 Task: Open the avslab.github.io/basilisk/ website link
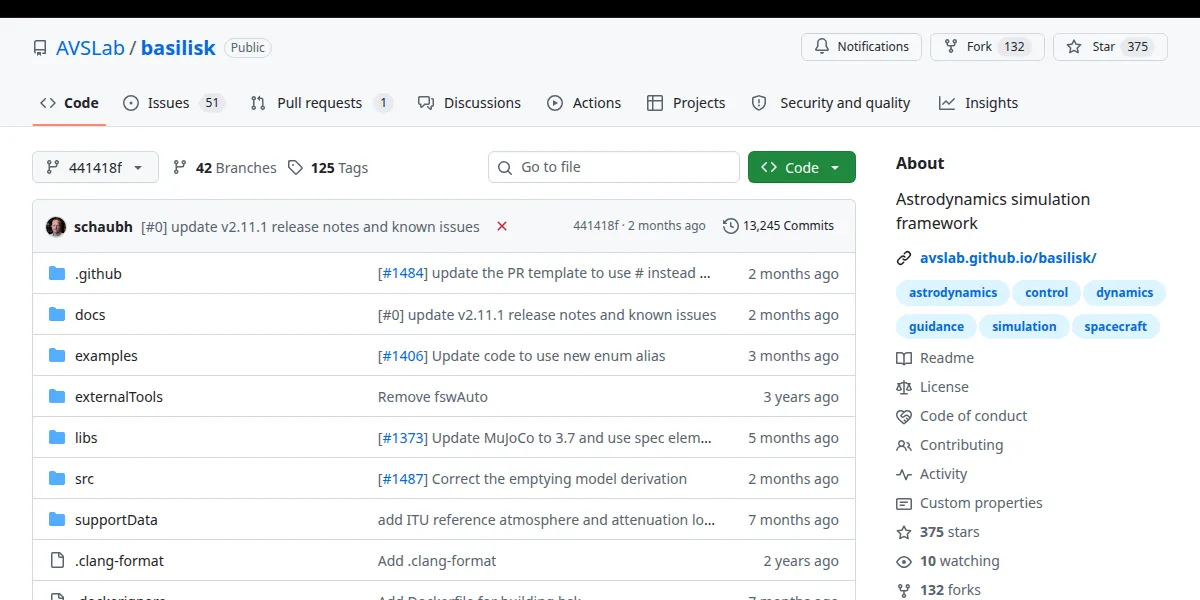[x=1008, y=258]
